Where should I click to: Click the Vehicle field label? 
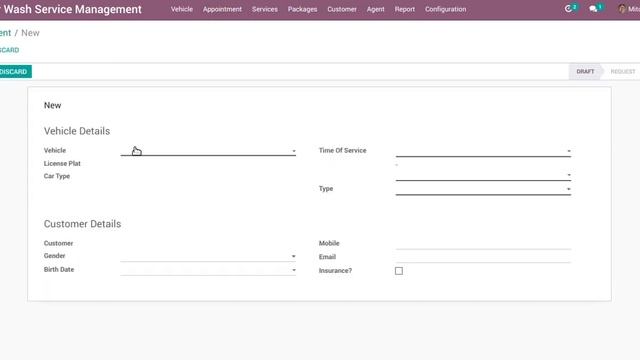[x=55, y=150]
